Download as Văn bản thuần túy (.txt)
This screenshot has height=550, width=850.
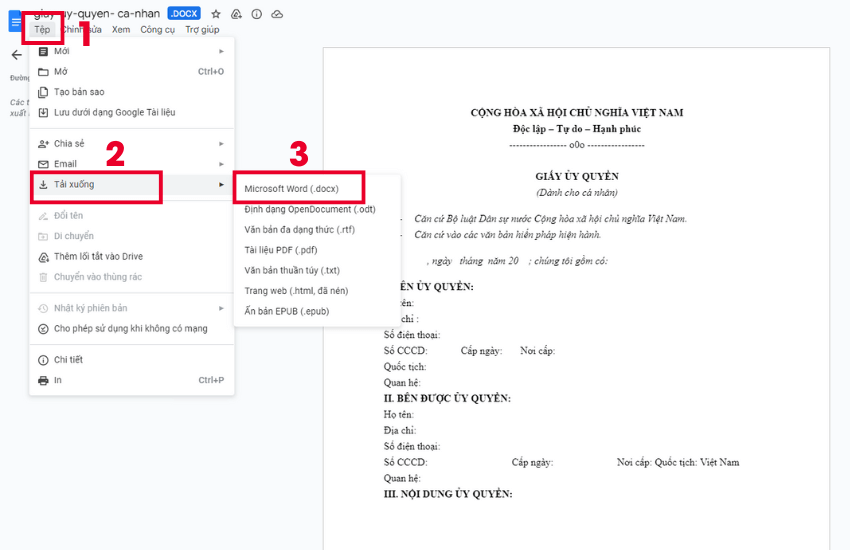click(317, 270)
